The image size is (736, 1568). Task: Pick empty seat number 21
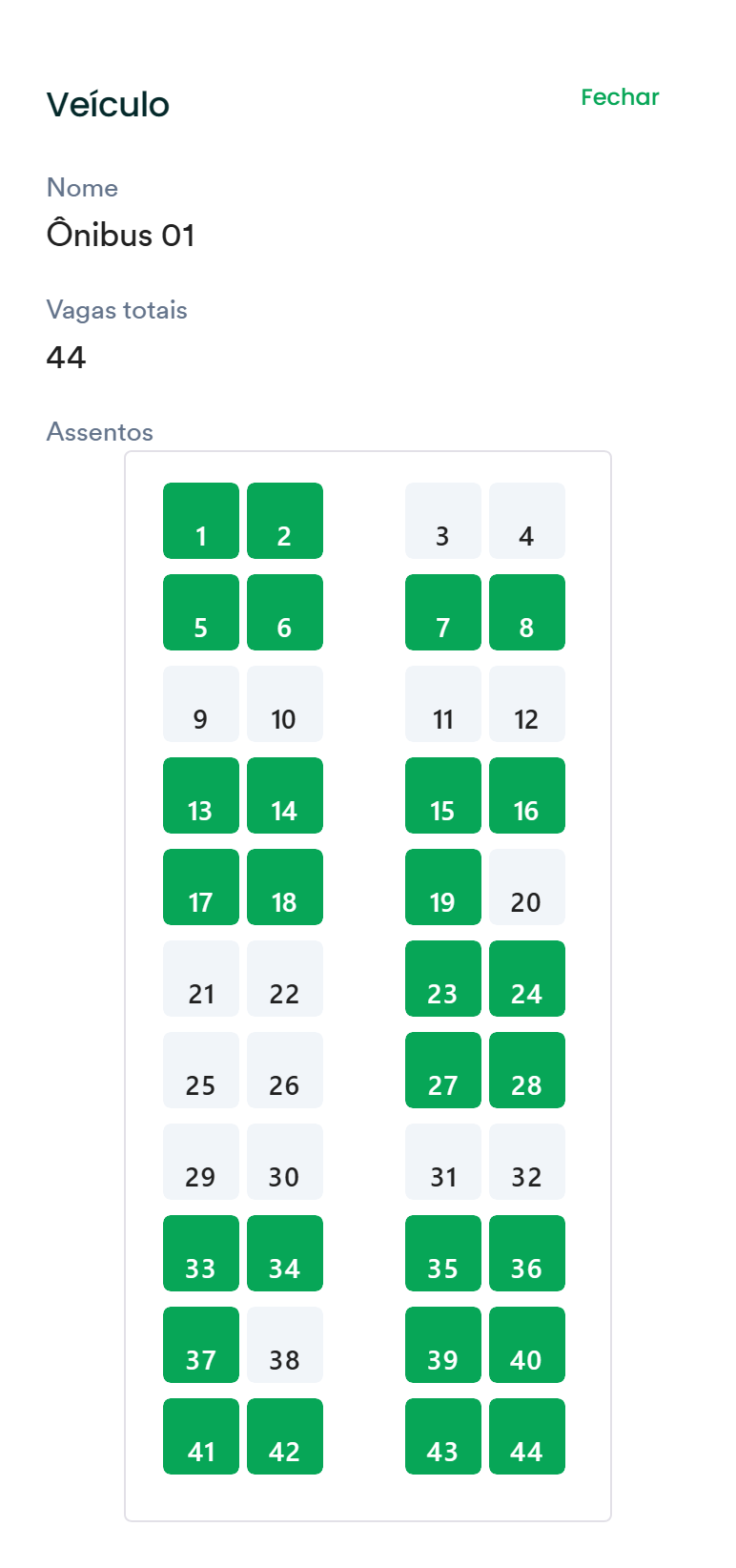(x=201, y=979)
